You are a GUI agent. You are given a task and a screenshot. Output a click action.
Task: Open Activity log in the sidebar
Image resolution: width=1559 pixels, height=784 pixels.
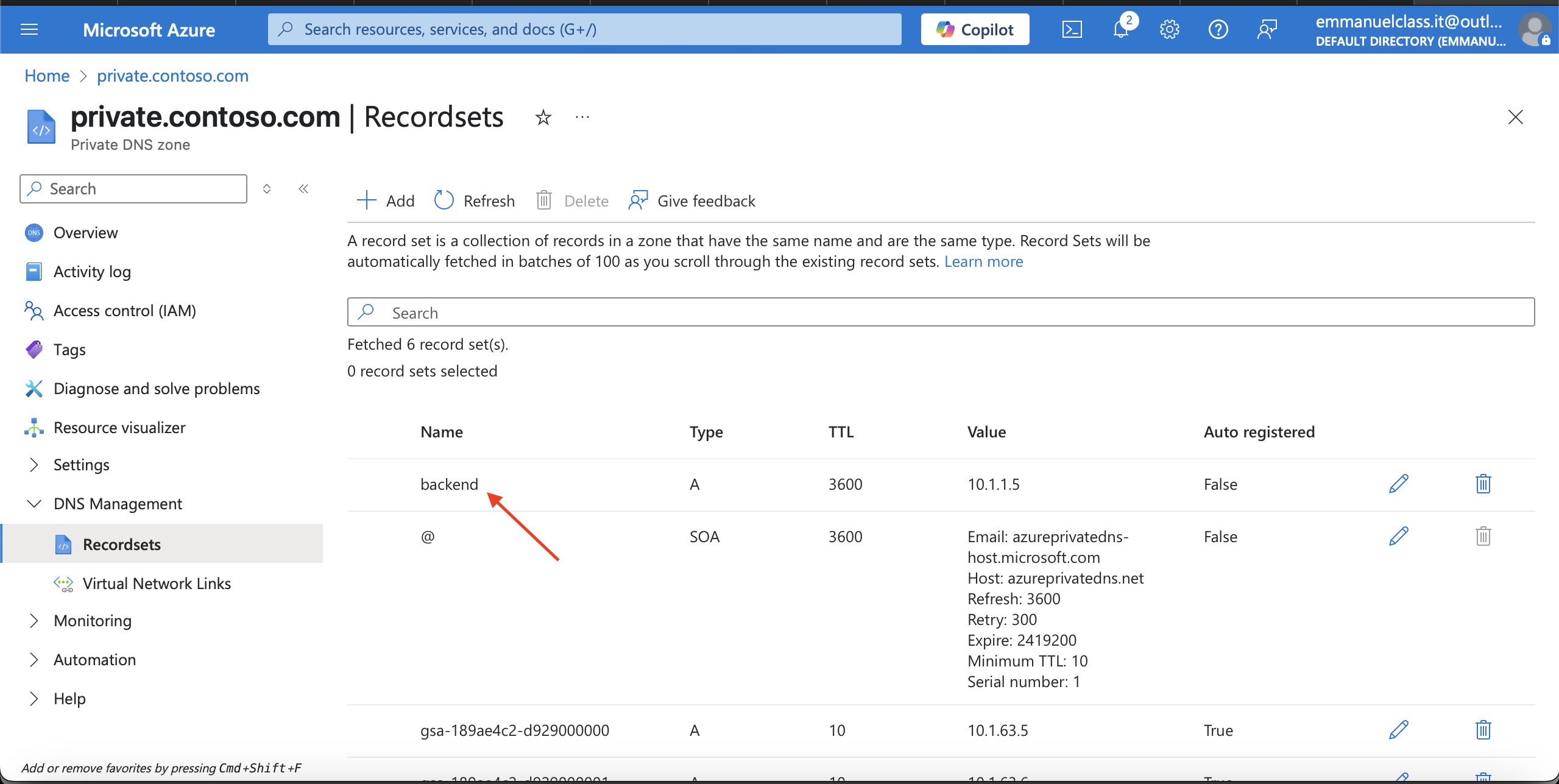point(92,272)
